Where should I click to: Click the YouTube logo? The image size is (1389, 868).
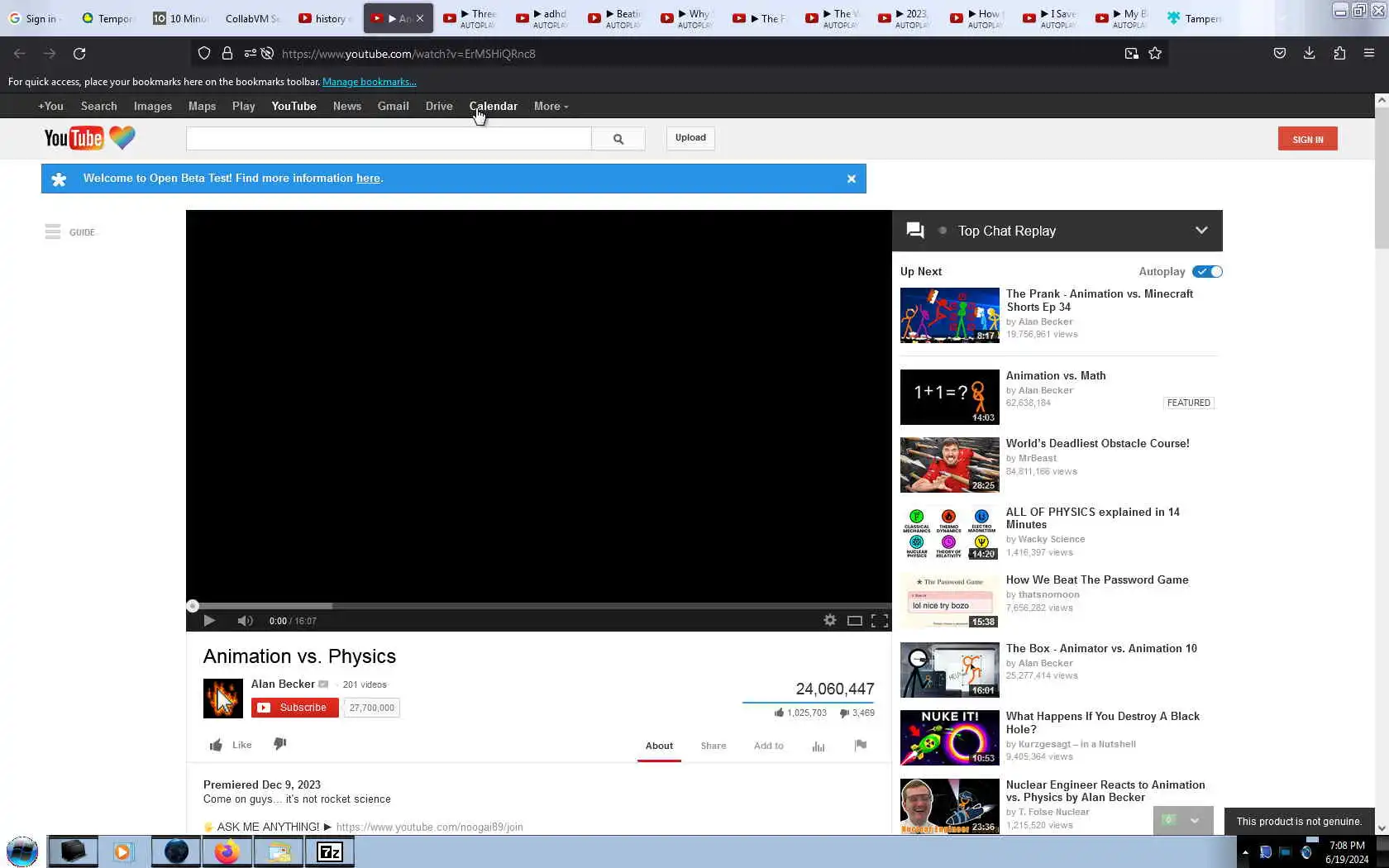point(89,138)
